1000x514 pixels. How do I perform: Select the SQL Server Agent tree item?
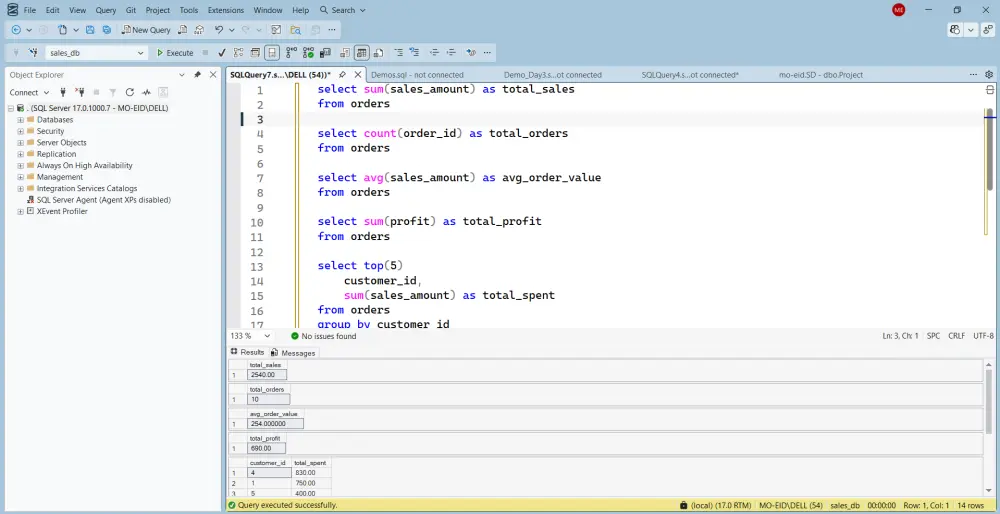click(103, 200)
